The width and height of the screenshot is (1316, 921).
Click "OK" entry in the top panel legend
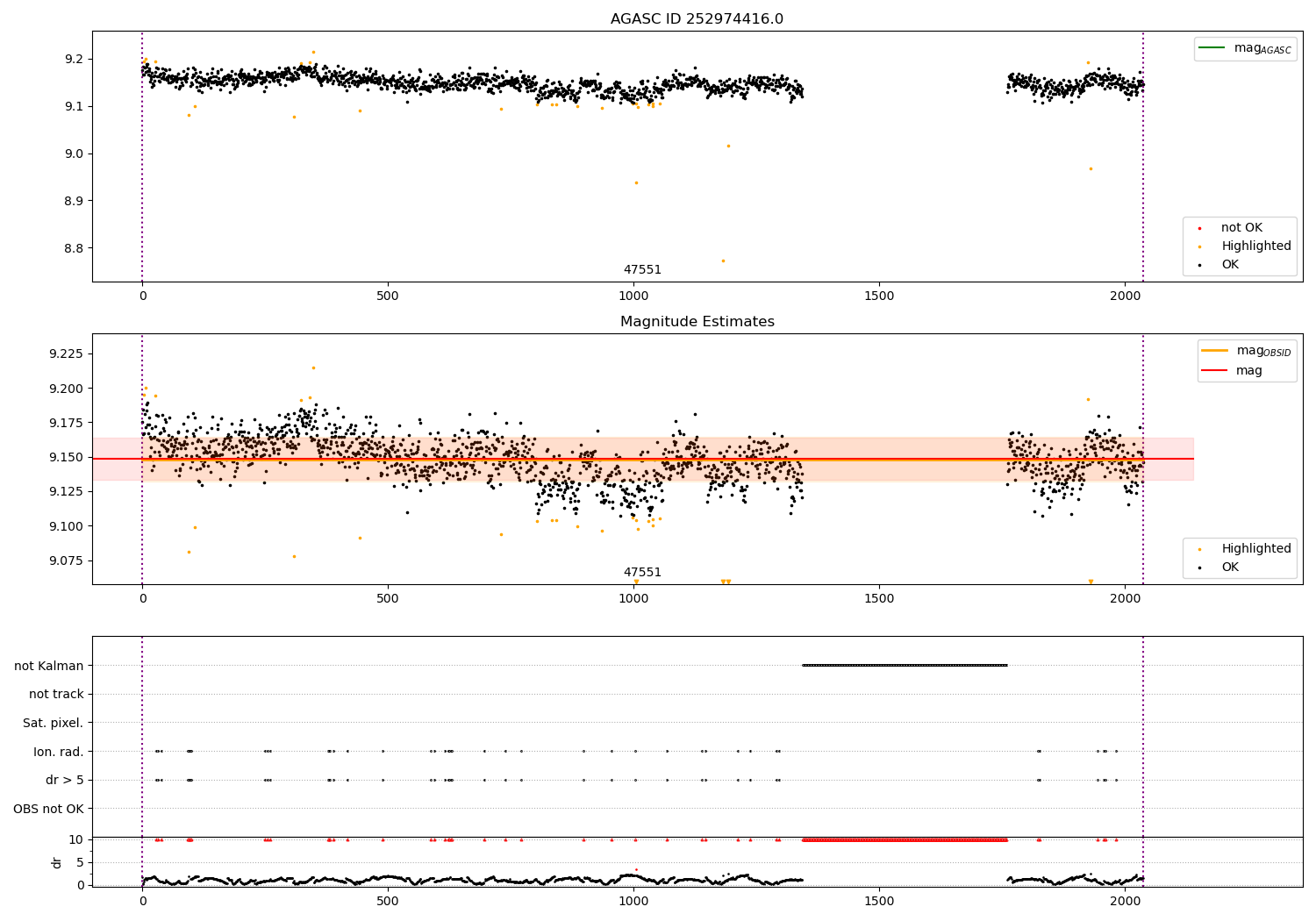[x=1228, y=265]
